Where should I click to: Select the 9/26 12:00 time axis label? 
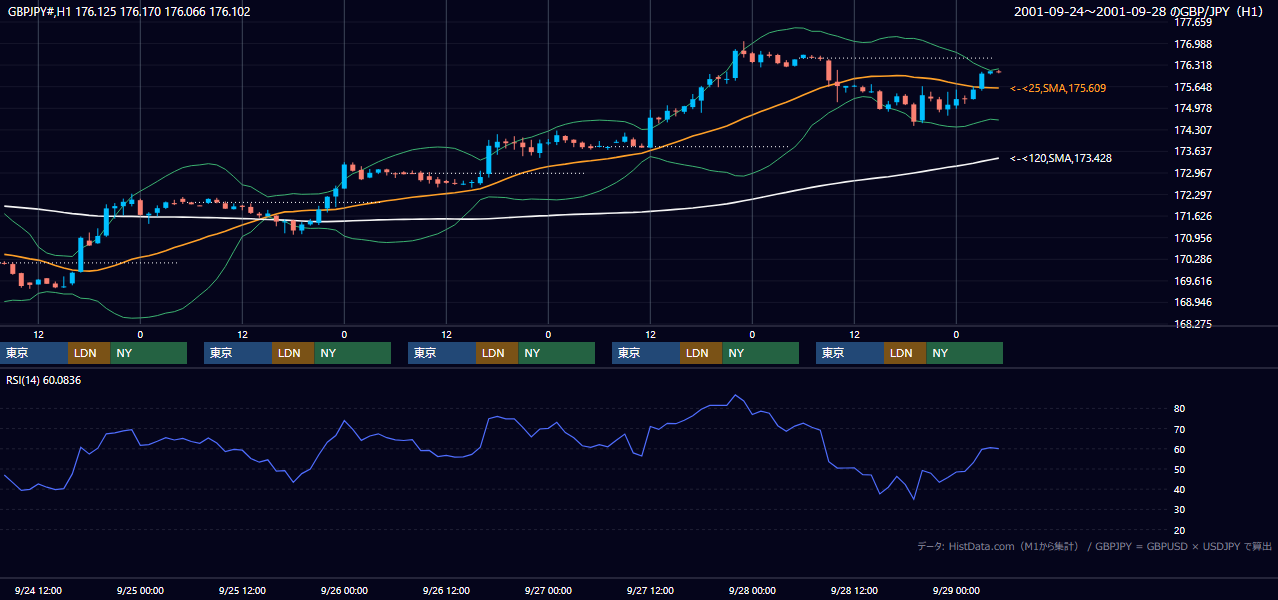[446, 590]
